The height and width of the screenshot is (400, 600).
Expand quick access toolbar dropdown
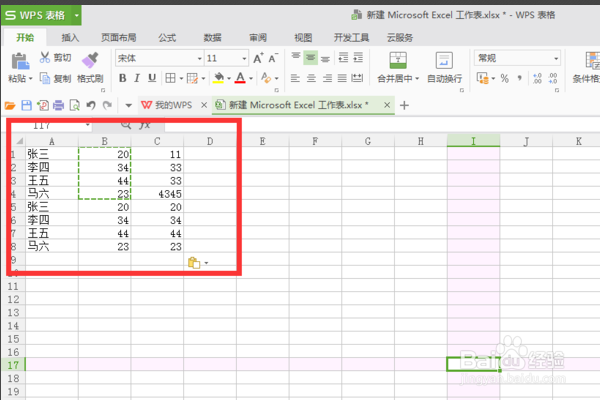pyautogui.click(x=129, y=106)
